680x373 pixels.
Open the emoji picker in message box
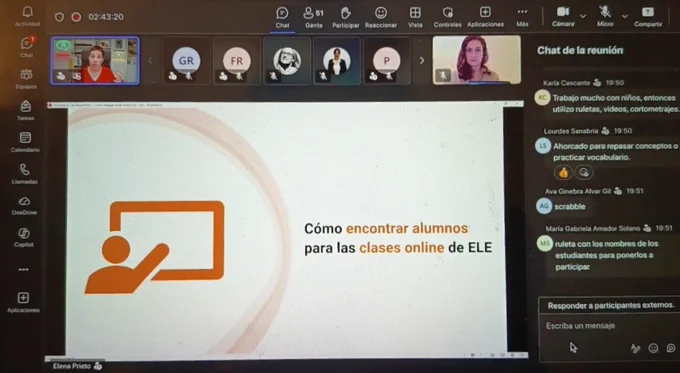coord(653,348)
